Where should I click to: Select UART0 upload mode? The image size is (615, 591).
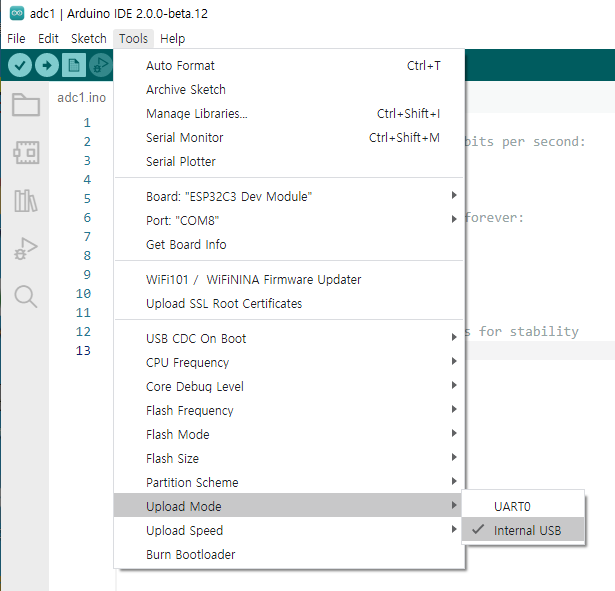point(523,506)
